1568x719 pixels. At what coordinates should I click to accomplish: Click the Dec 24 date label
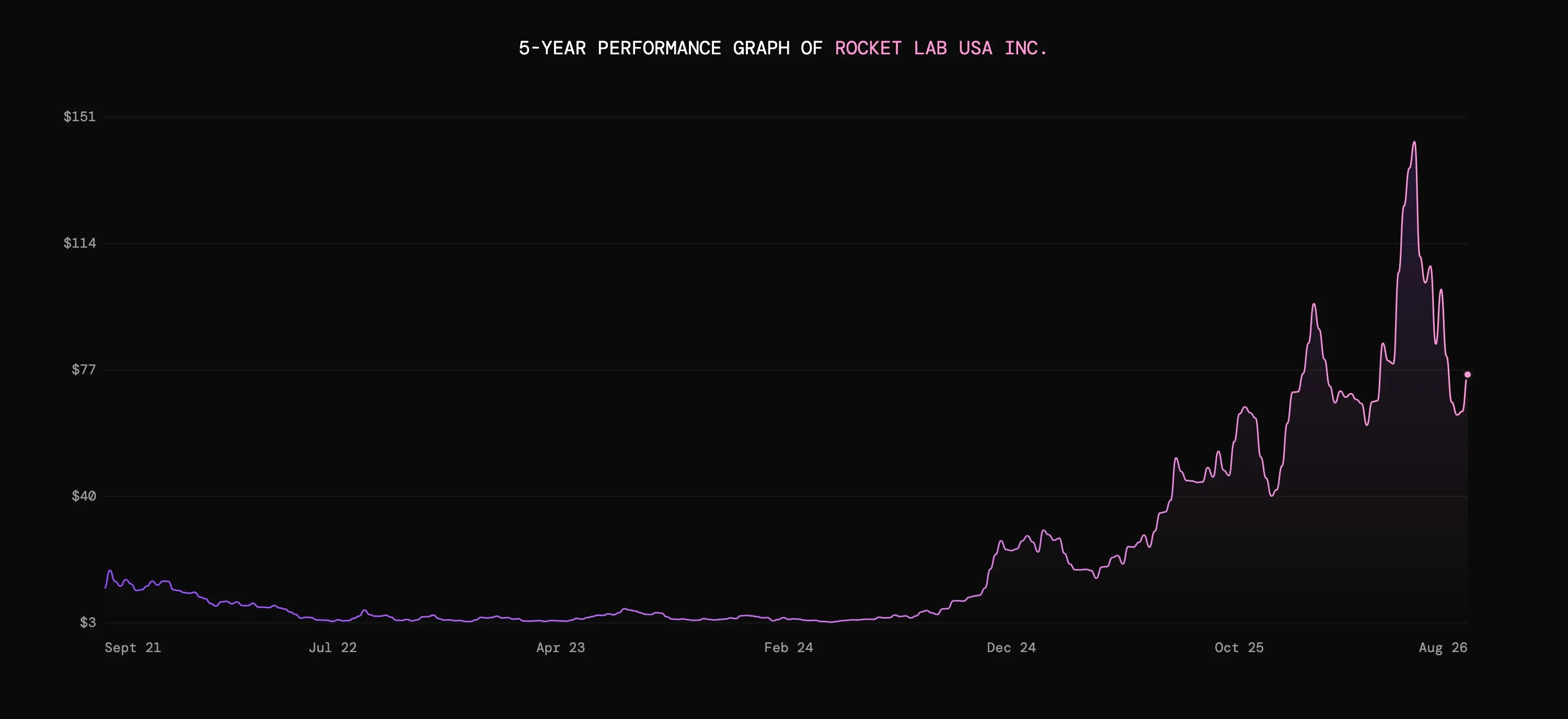(1011, 647)
